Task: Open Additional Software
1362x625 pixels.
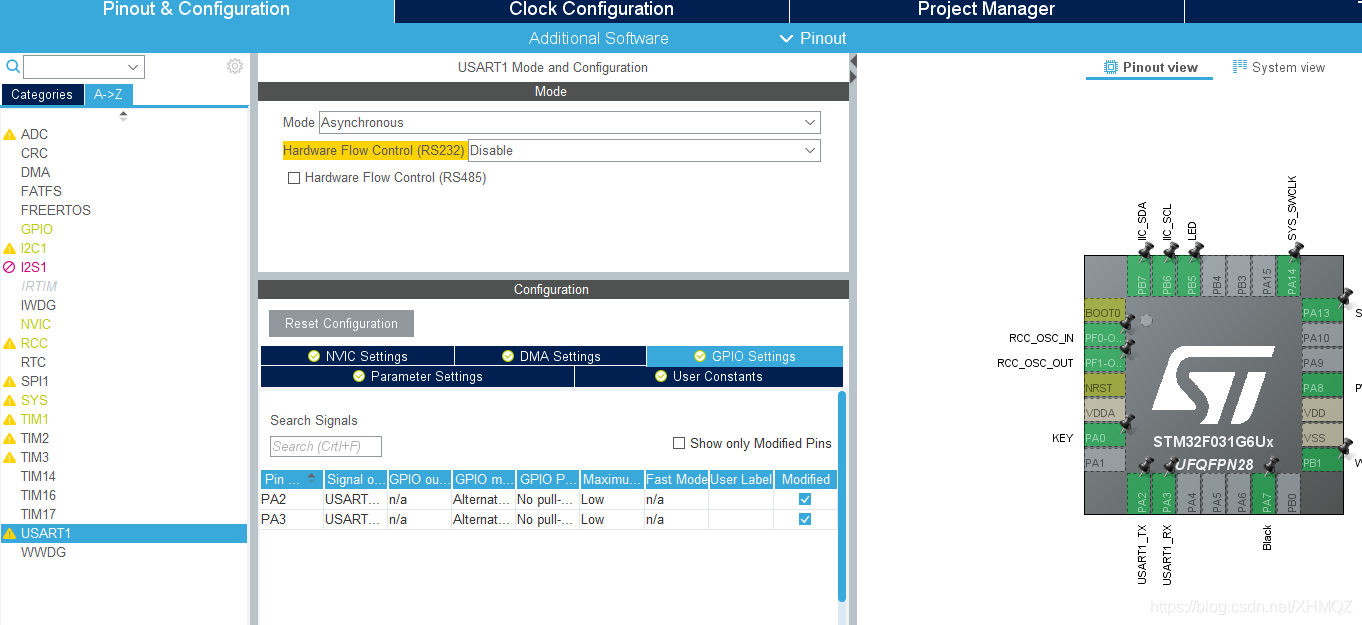Action: pos(599,38)
